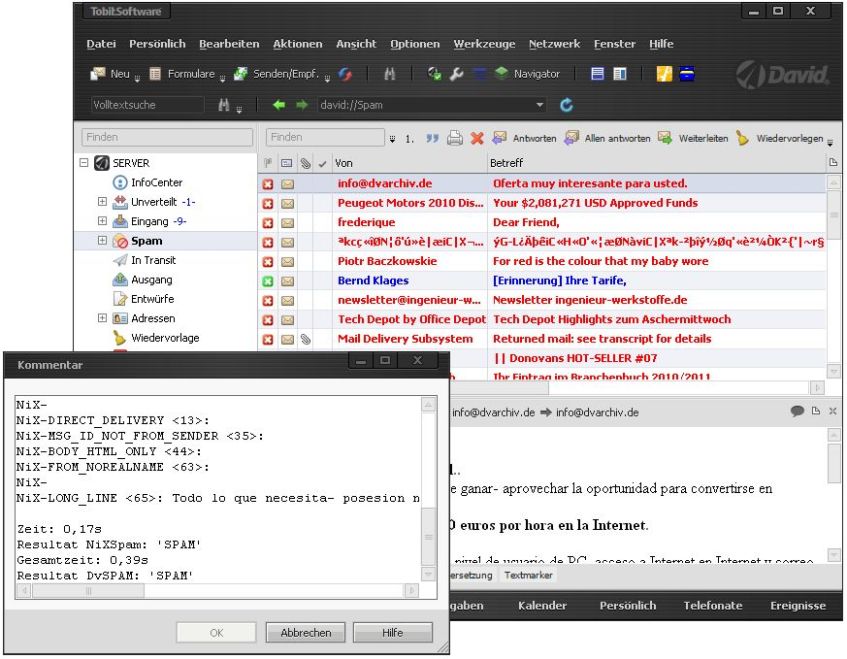
Task: Switch to the Kalender tab
Action: tap(542, 606)
